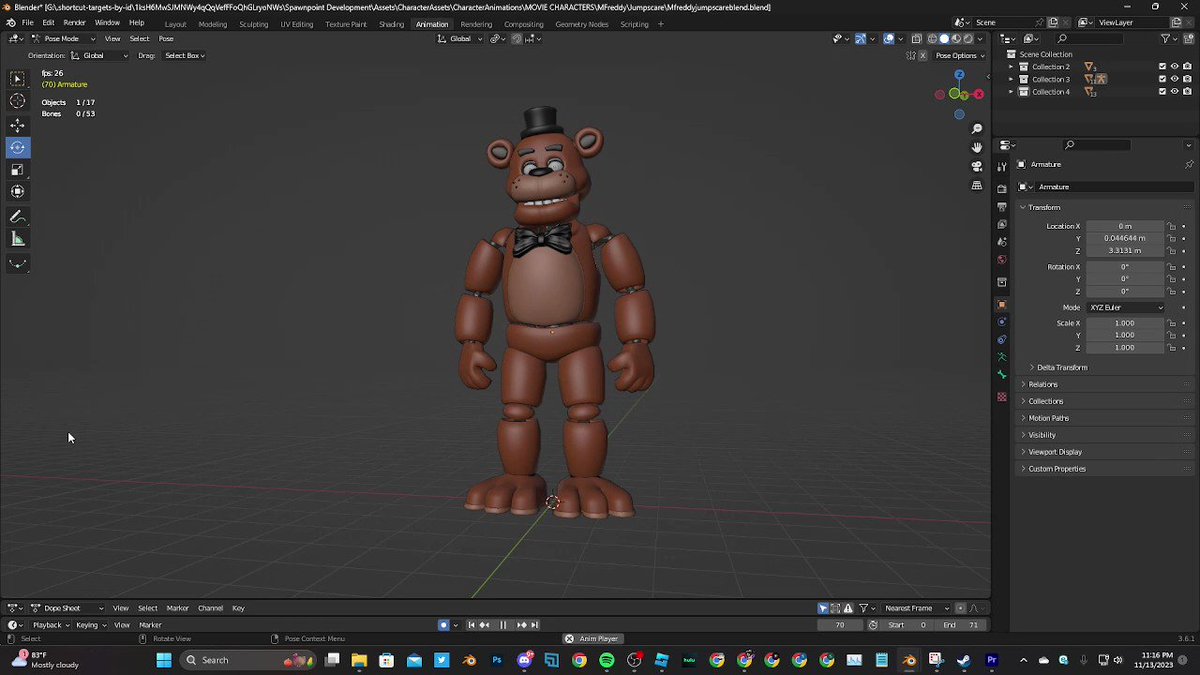Image resolution: width=1200 pixels, height=675 pixels.
Task: Pause animation playback
Action: 503,625
